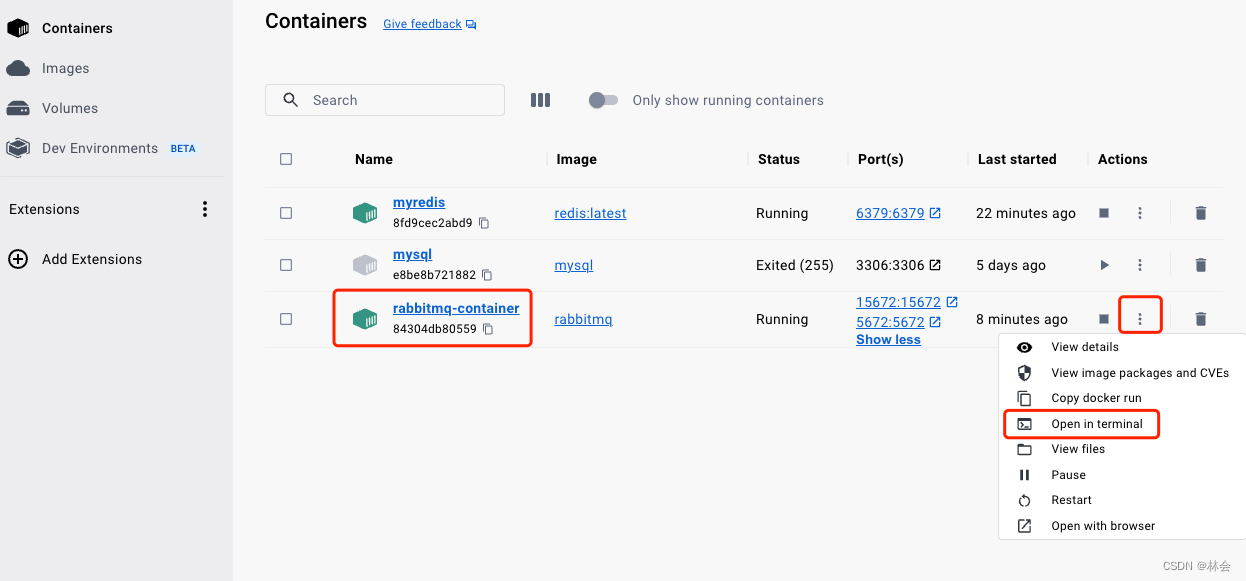Click the myredis green container icon
Screen dimensions: 1246x581
point(365,213)
